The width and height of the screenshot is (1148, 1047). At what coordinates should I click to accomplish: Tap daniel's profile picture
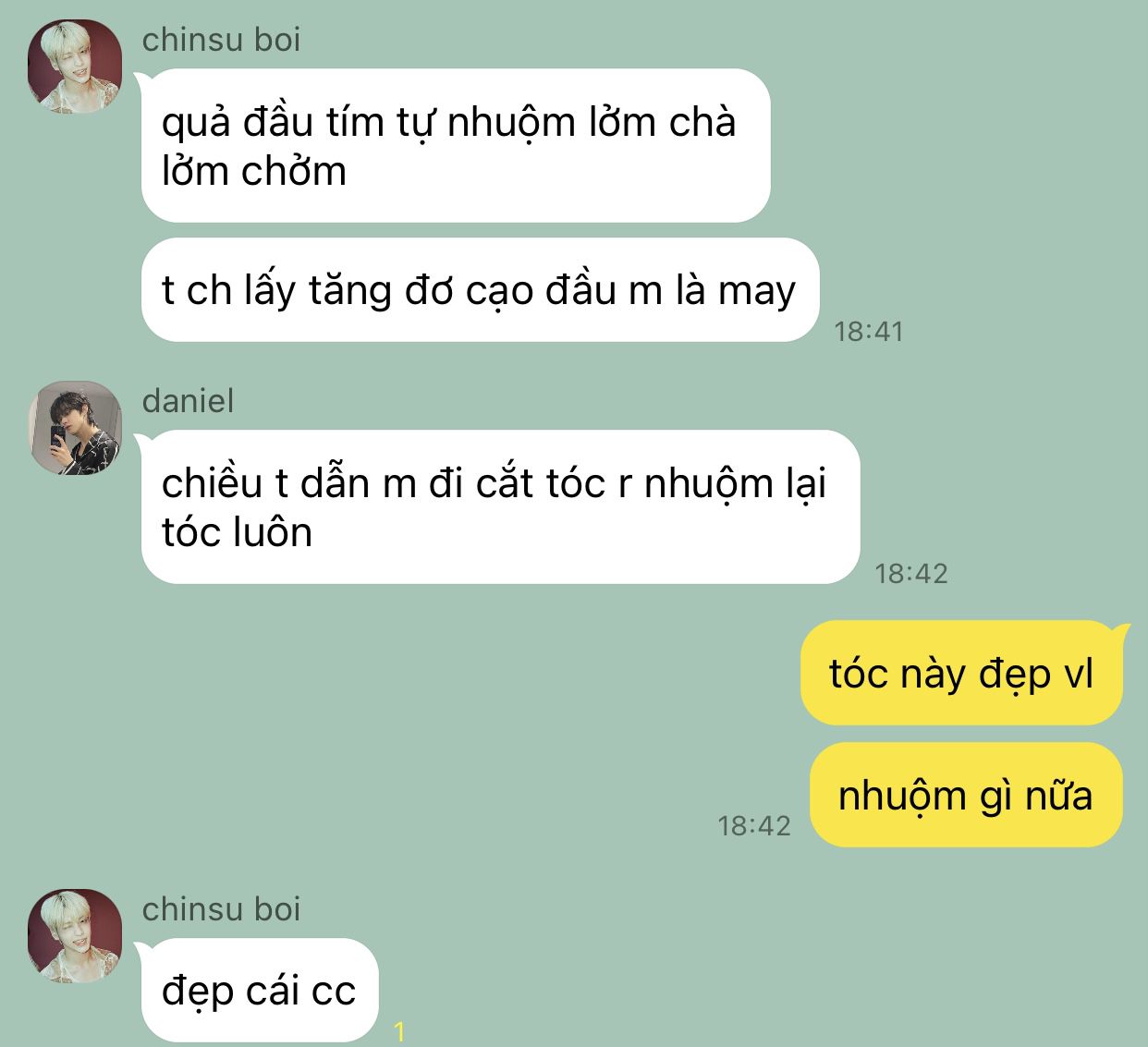pos(75,428)
